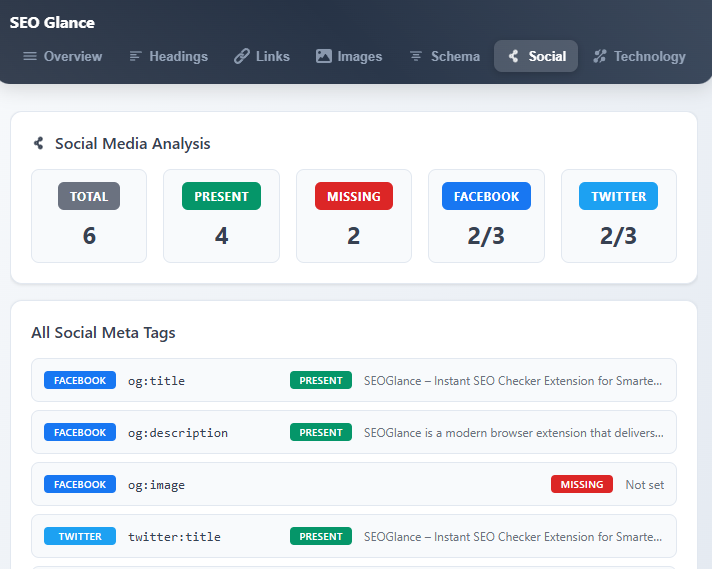The width and height of the screenshot is (712, 569).
Task: Click the og:title value text
Action: tap(513, 381)
